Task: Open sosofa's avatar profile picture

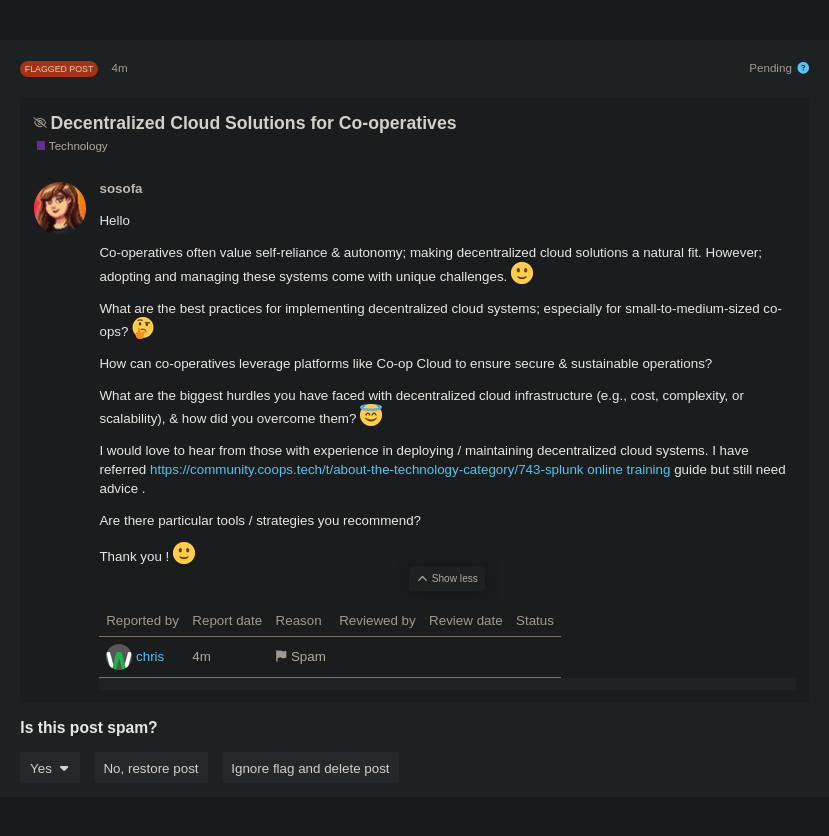Action: [60, 207]
